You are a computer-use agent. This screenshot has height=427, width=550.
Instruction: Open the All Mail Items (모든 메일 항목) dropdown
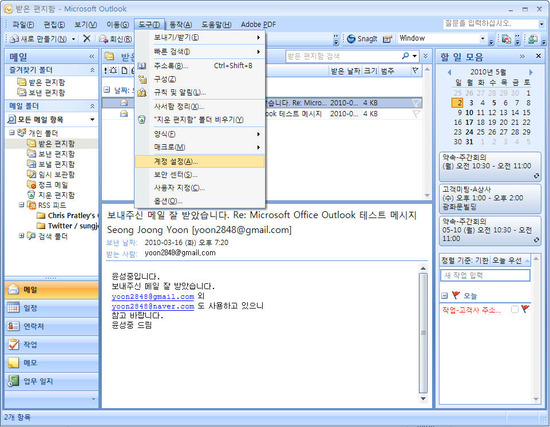(92, 120)
